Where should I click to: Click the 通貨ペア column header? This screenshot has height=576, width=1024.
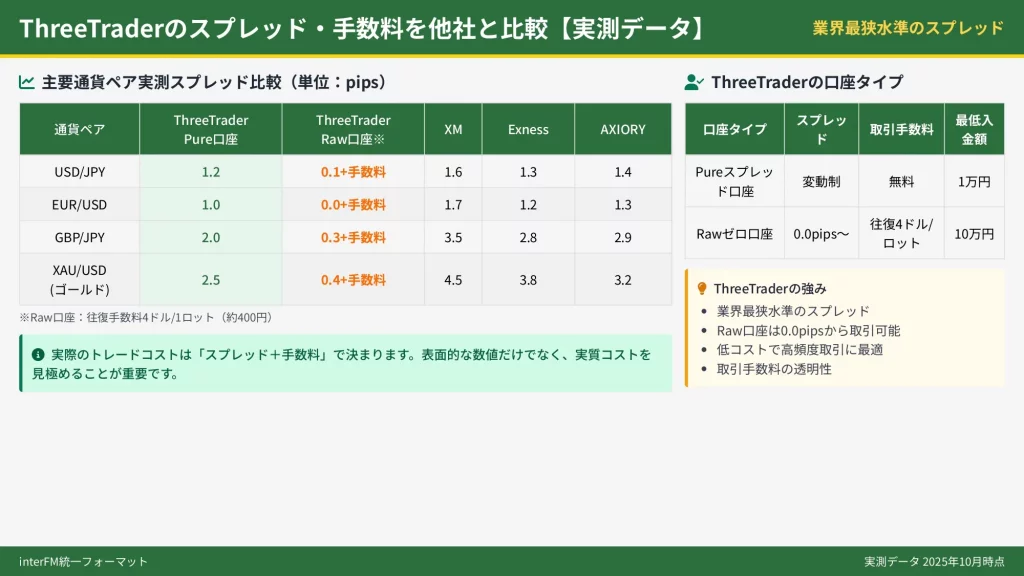(x=79, y=129)
